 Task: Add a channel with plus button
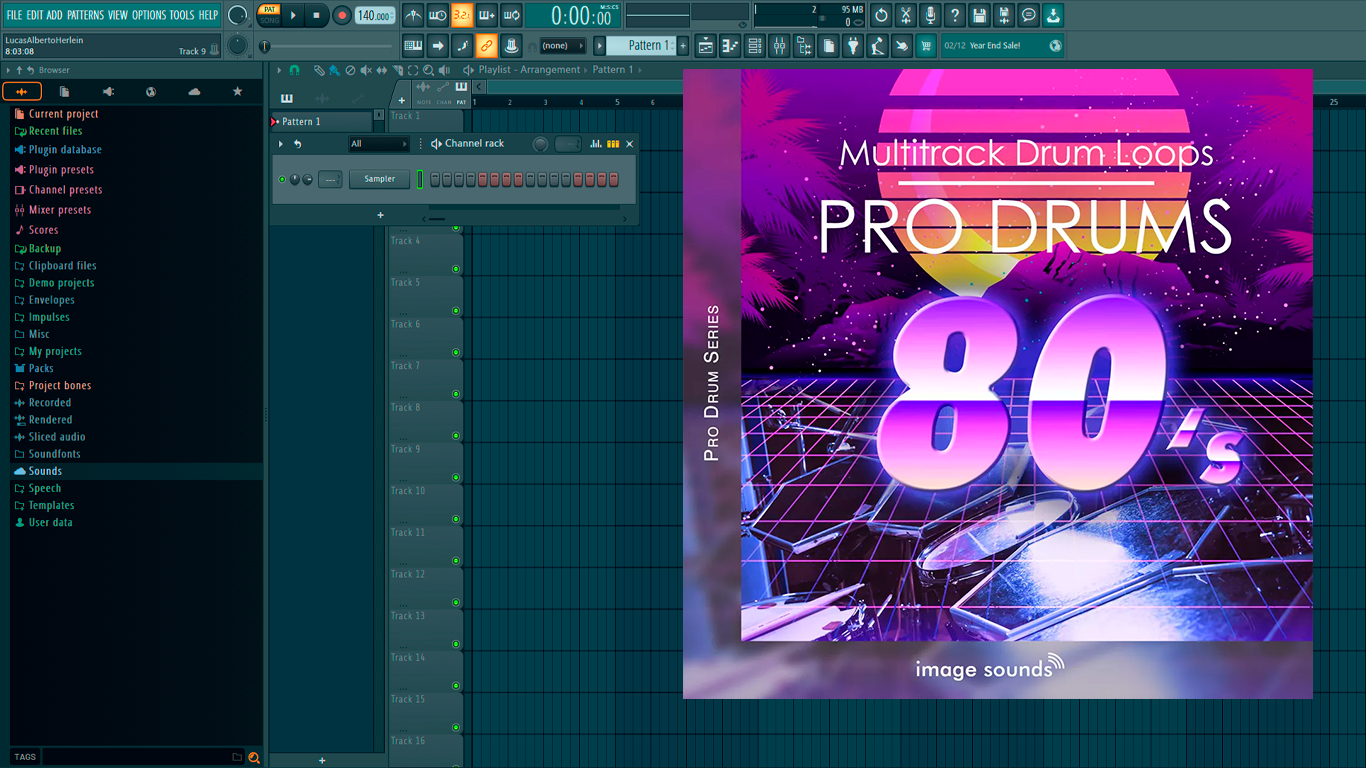click(x=380, y=215)
